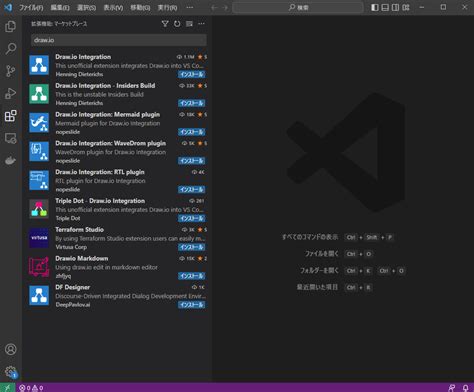The height and width of the screenshot is (392, 474).
Task: Install Drawio Markdown extension
Action: tap(191, 276)
